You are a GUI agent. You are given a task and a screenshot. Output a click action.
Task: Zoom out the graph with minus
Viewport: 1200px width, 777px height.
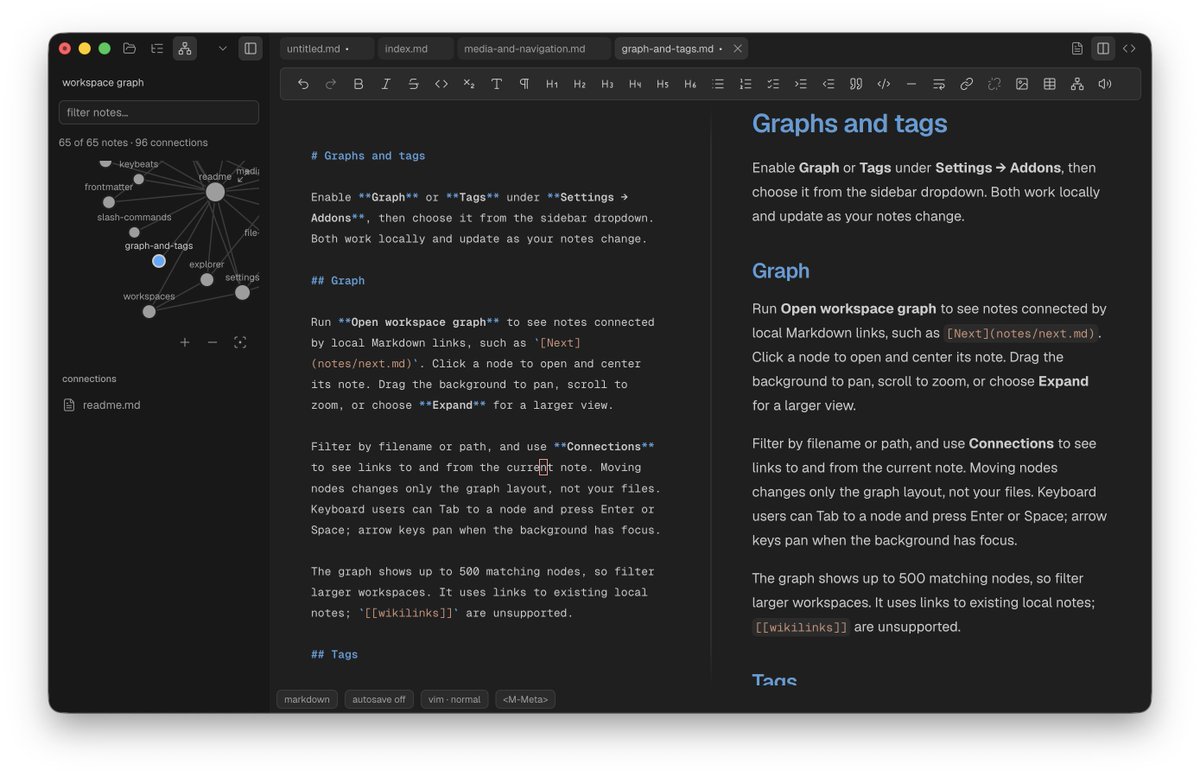click(212, 342)
